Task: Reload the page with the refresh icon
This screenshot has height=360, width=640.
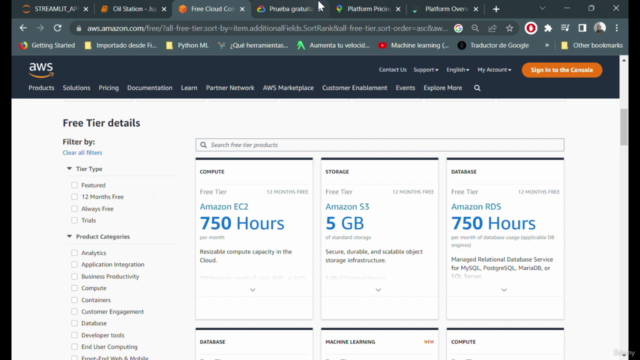Action: pyautogui.click(x=58, y=28)
